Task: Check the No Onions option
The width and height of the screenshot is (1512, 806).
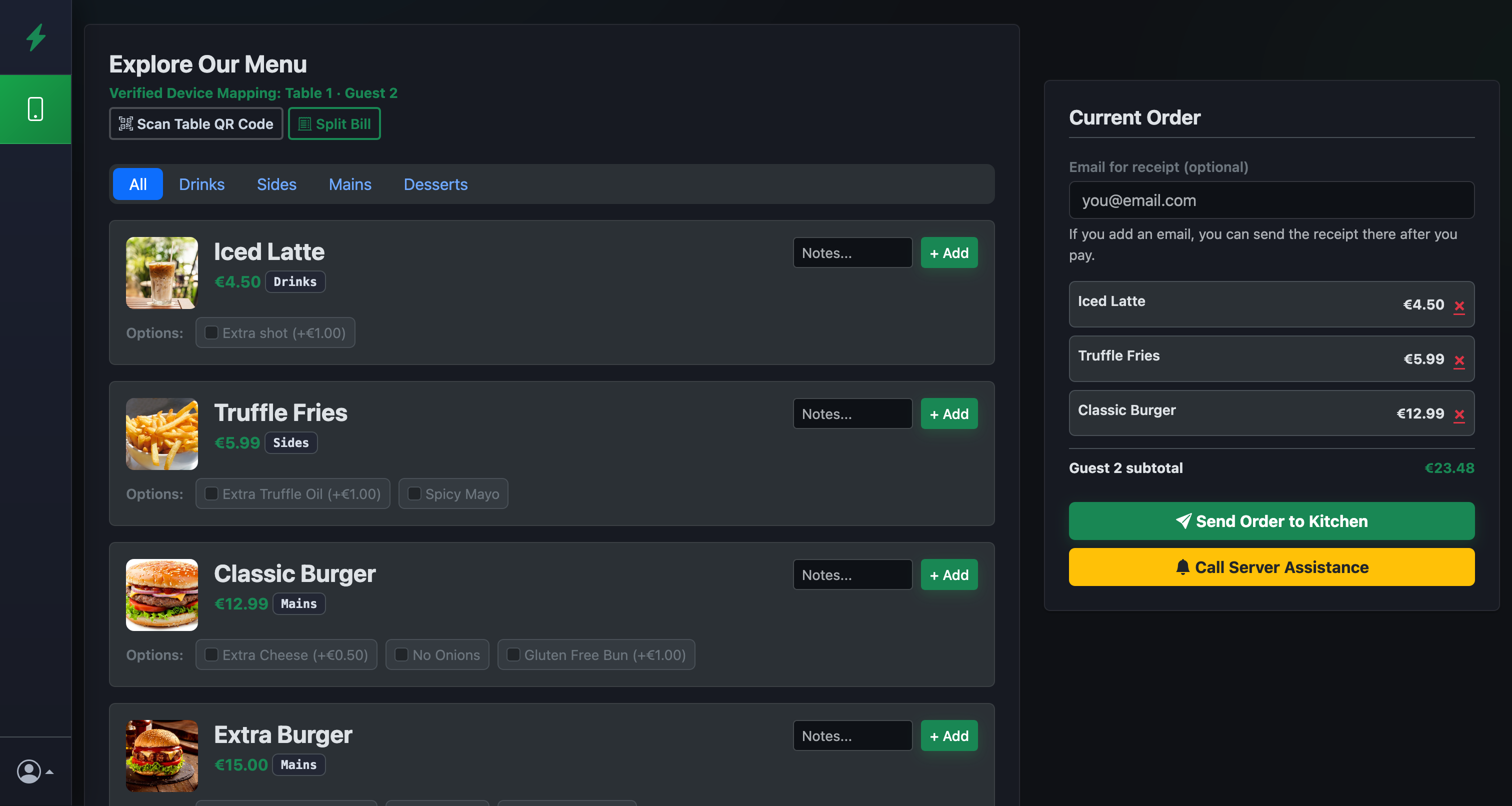Action: [x=401, y=654]
